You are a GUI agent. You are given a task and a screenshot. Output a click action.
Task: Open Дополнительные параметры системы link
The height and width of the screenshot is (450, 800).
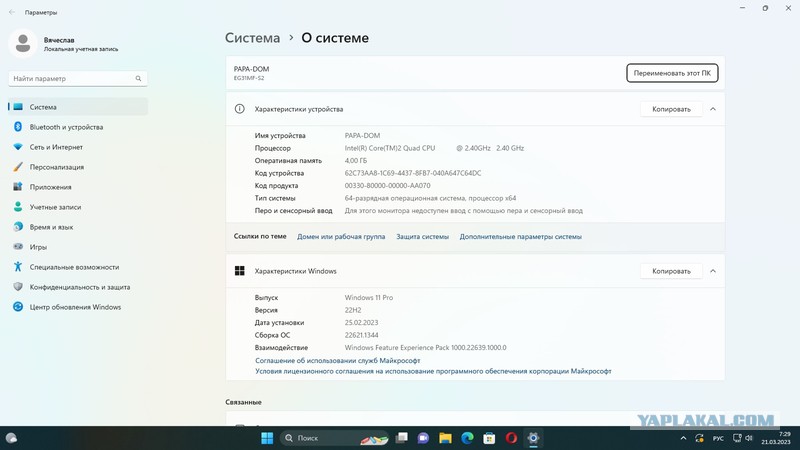coord(520,237)
